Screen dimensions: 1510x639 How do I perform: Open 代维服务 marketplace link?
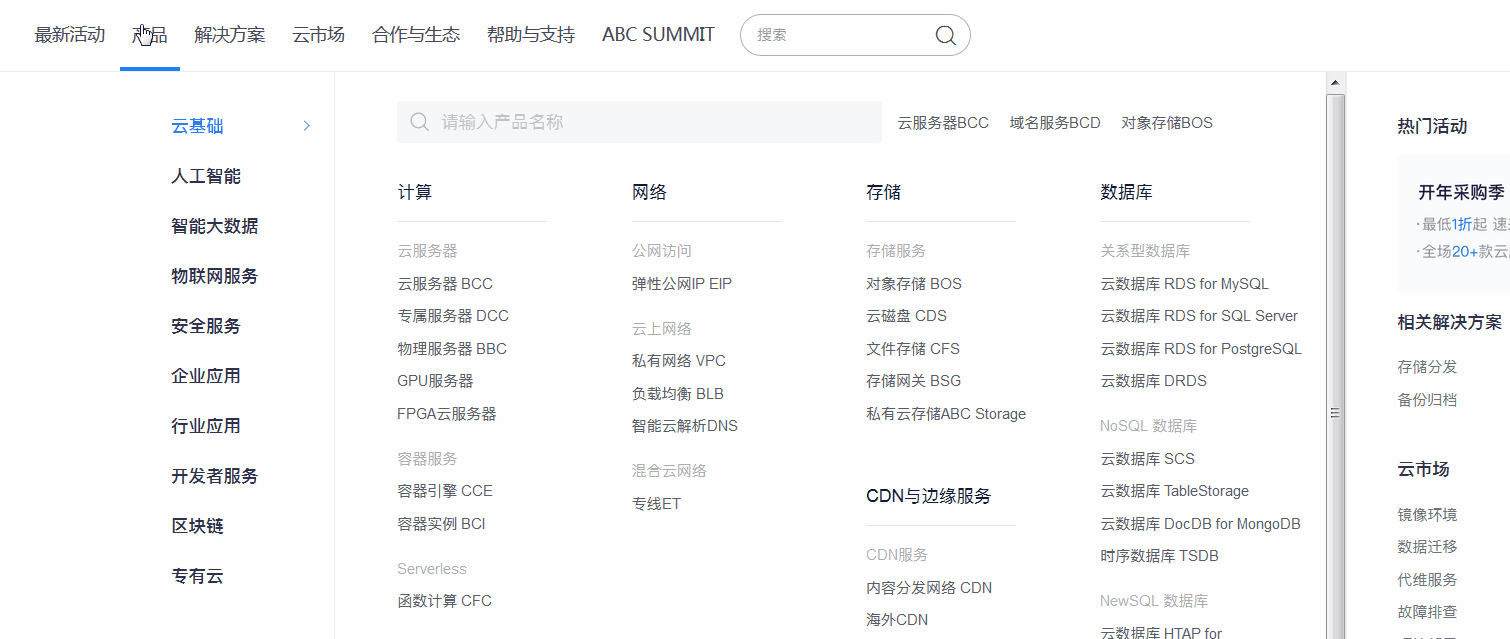click(x=1427, y=580)
